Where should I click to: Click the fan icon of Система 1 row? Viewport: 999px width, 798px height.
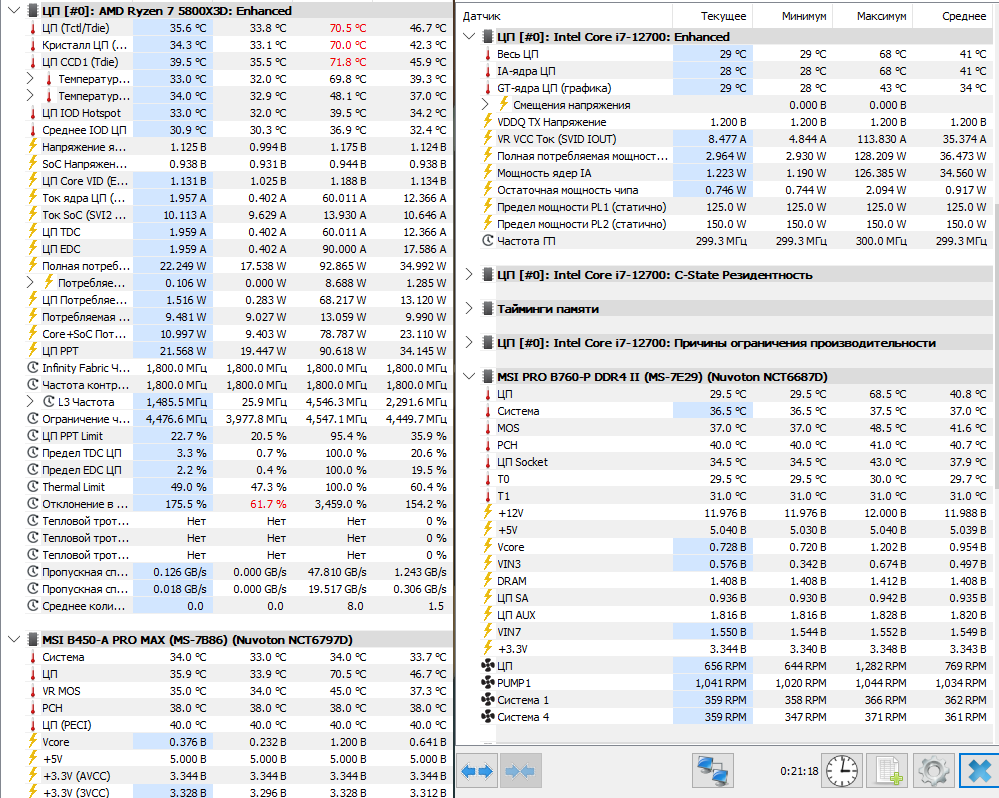point(488,700)
